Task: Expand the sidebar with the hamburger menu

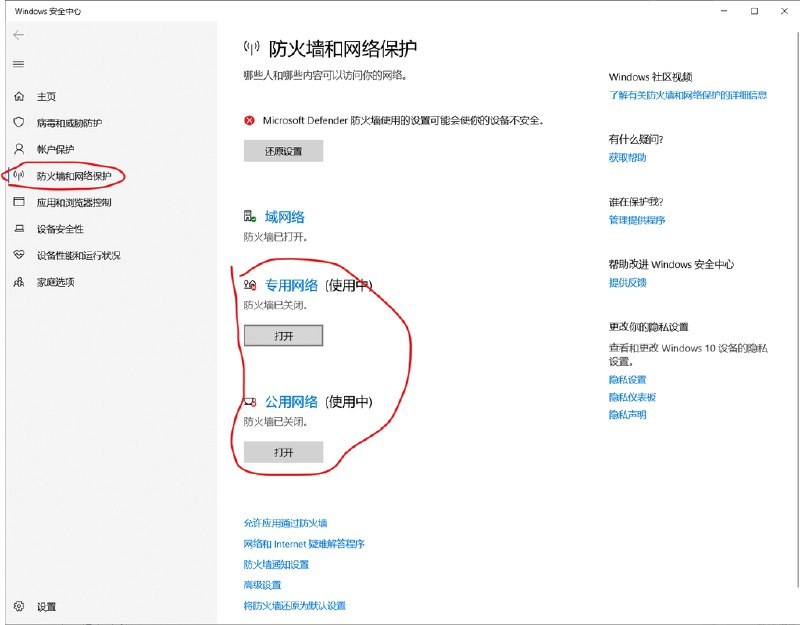Action: tap(18, 65)
